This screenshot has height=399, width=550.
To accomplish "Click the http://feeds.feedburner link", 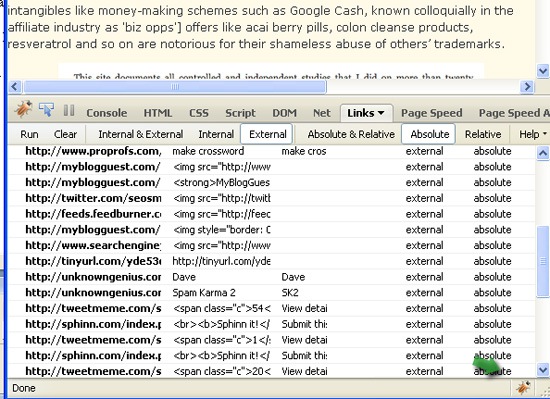I will click(93, 214).
